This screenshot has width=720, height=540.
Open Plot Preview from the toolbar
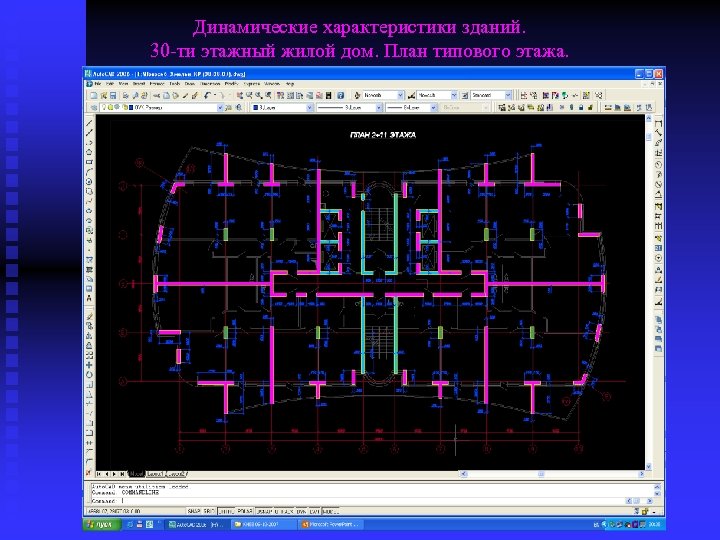[135, 95]
